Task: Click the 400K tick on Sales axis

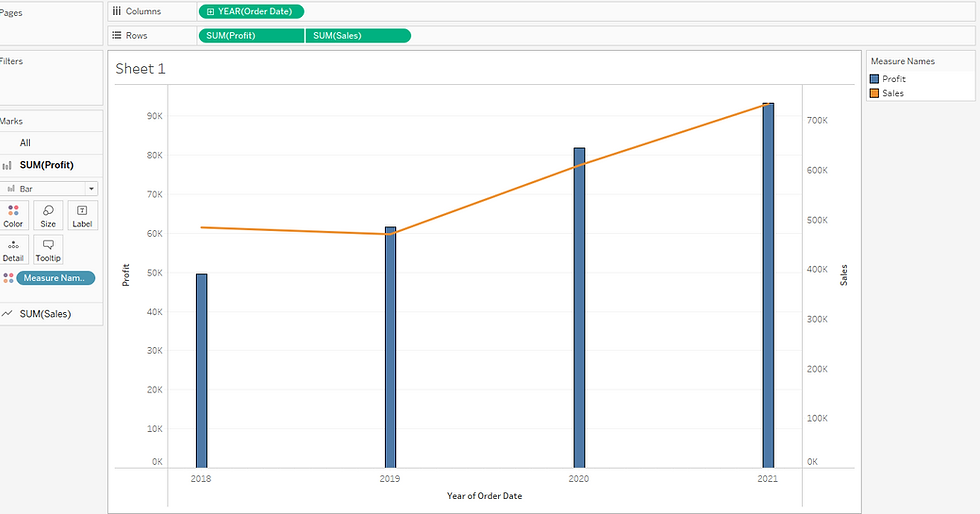Action: [818, 270]
